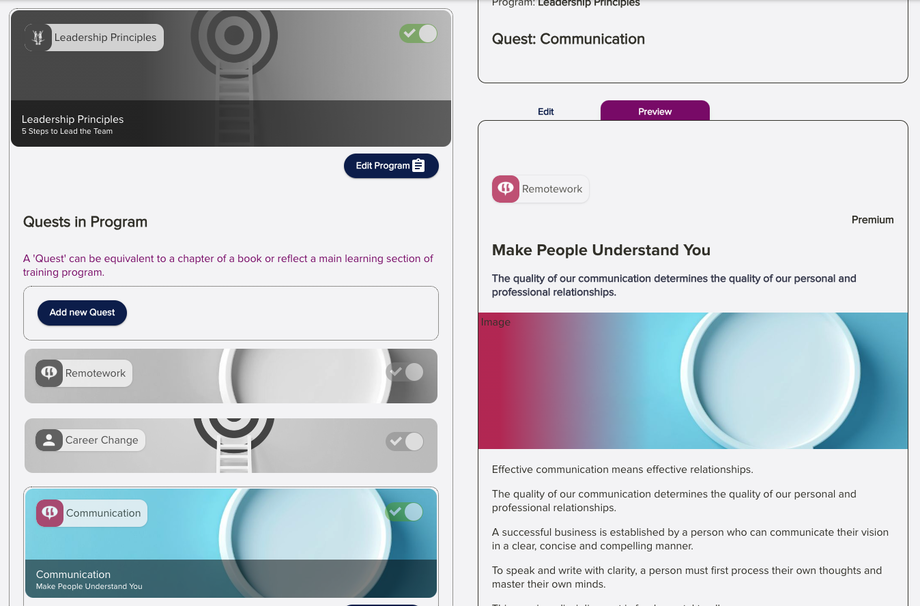Click the Career Change person icon

tap(49, 440)
